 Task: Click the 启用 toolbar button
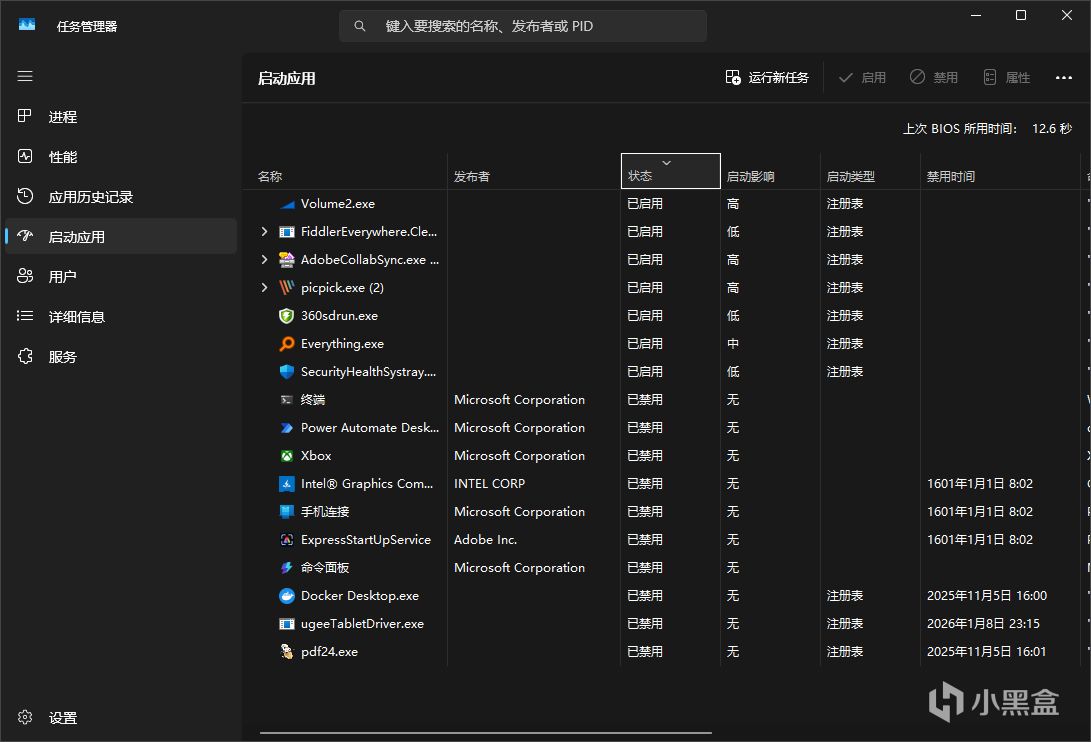coord(863,77)
